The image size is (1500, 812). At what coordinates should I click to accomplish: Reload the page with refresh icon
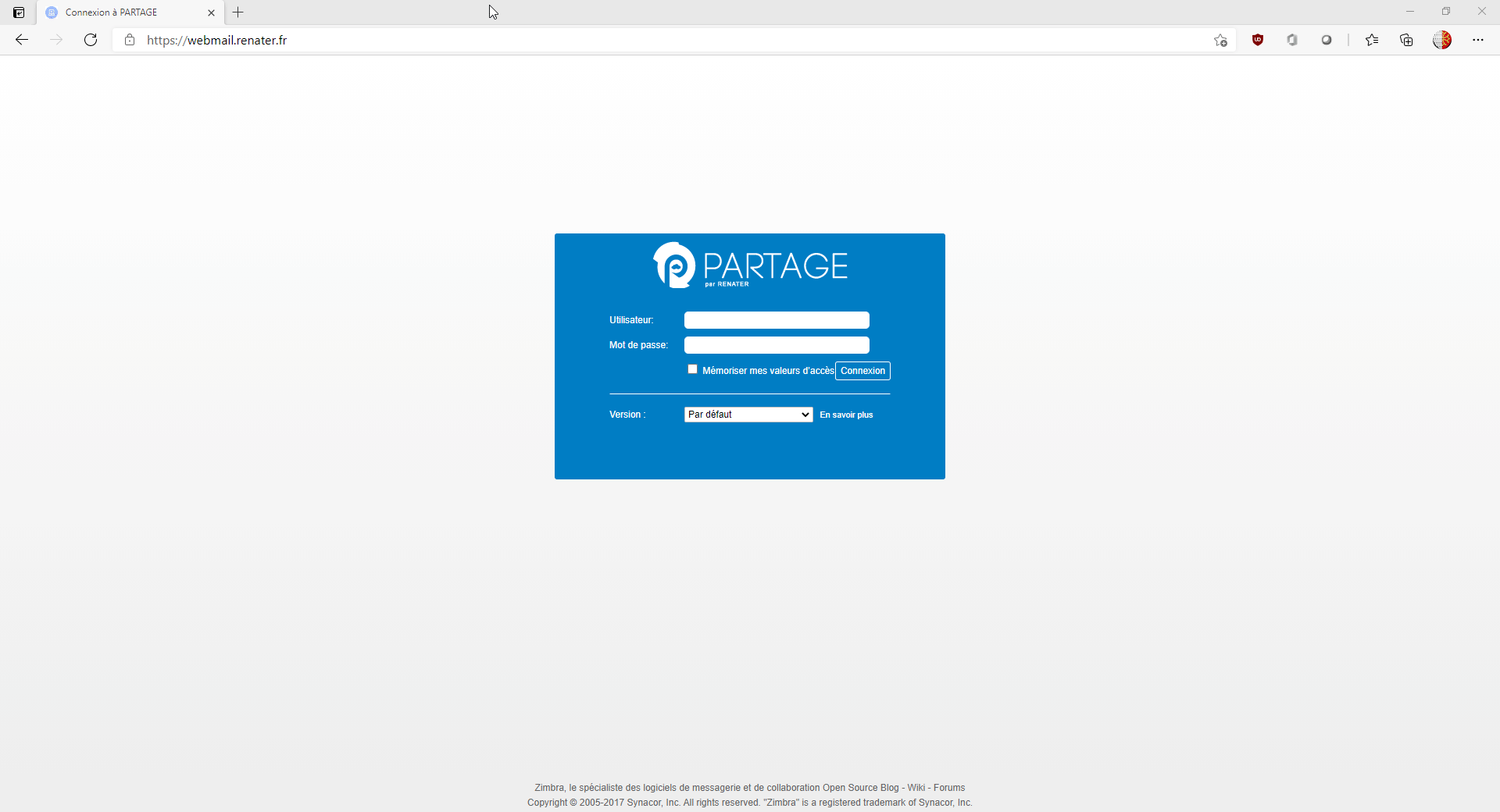point(91,40)
